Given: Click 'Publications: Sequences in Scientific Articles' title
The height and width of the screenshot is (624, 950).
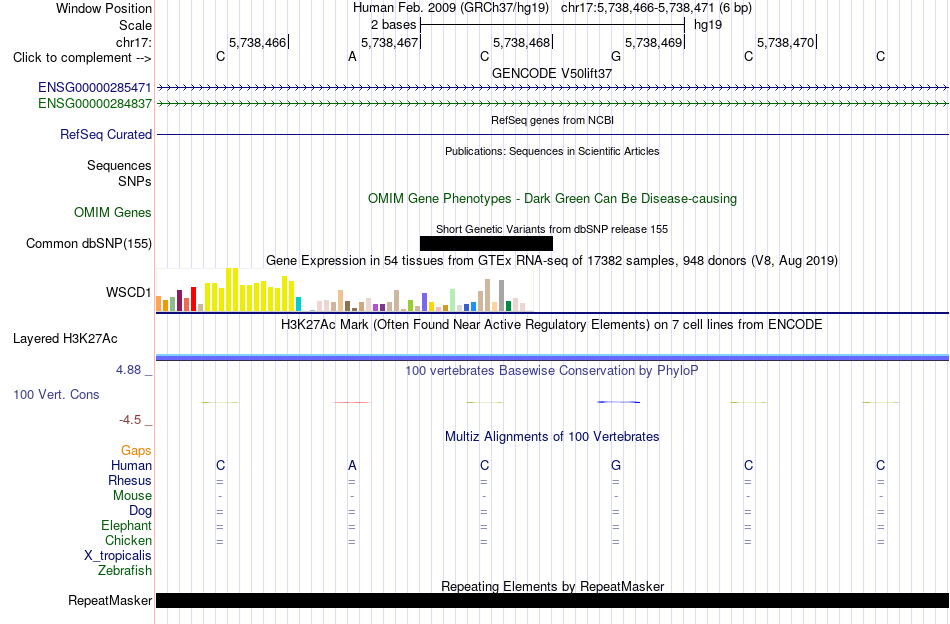Looking at the screenshot, I should 552,151.
